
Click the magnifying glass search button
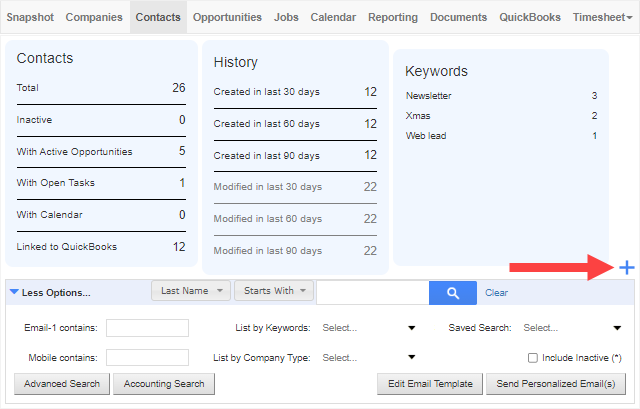pos(453,293)
